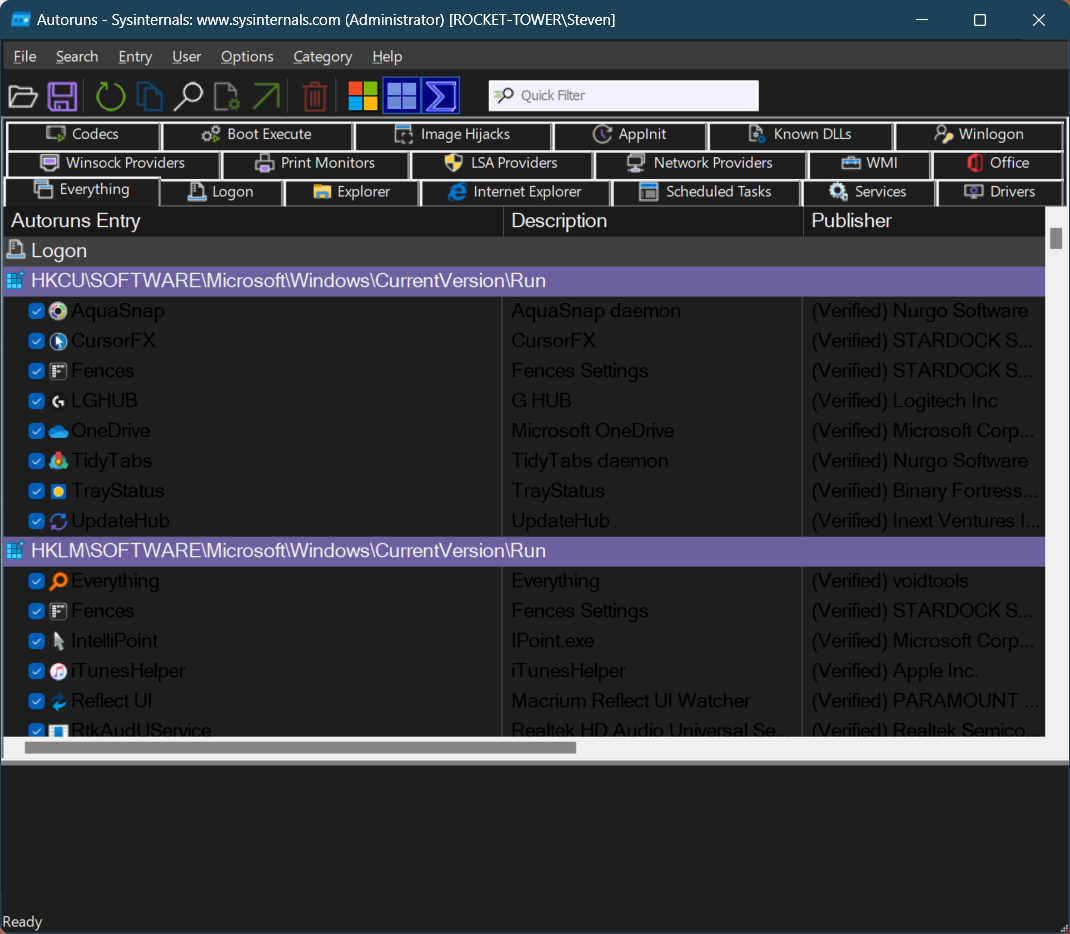Screen dimensions: 1070x934
Task: Click the IntelliPoint cursor icon
Action: 59,641
